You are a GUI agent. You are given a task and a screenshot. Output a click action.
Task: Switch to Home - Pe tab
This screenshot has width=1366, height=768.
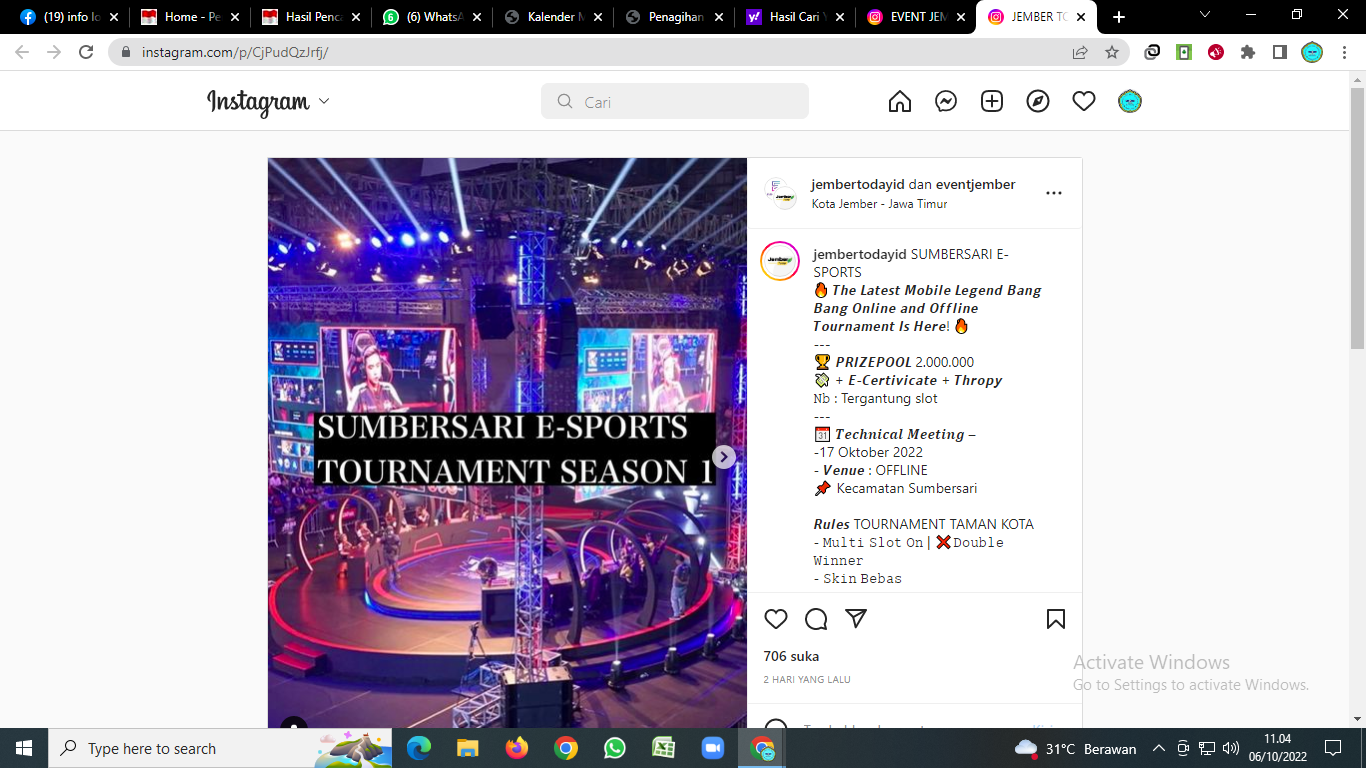(190, 17)
